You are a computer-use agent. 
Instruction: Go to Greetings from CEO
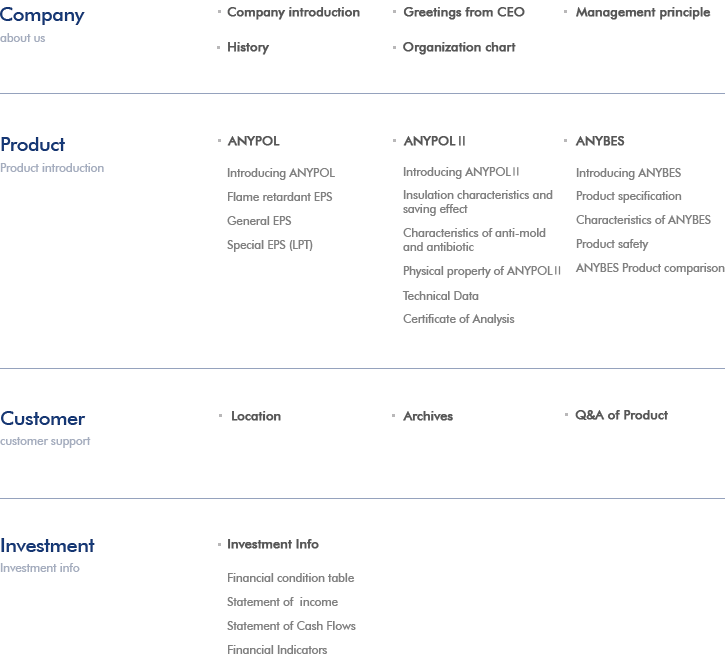click(x=463, y=12)
